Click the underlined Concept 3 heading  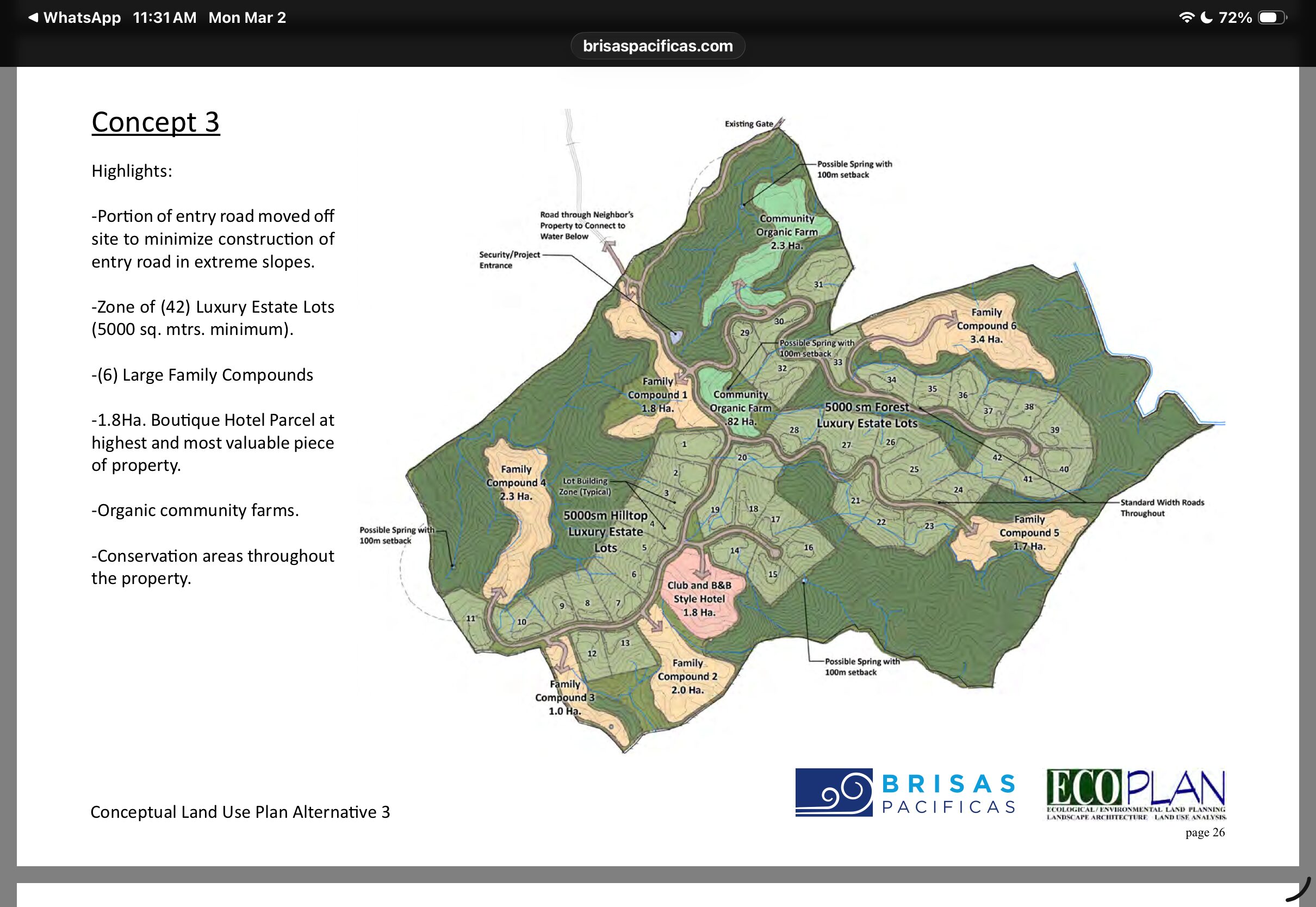(x=156, y=122)
